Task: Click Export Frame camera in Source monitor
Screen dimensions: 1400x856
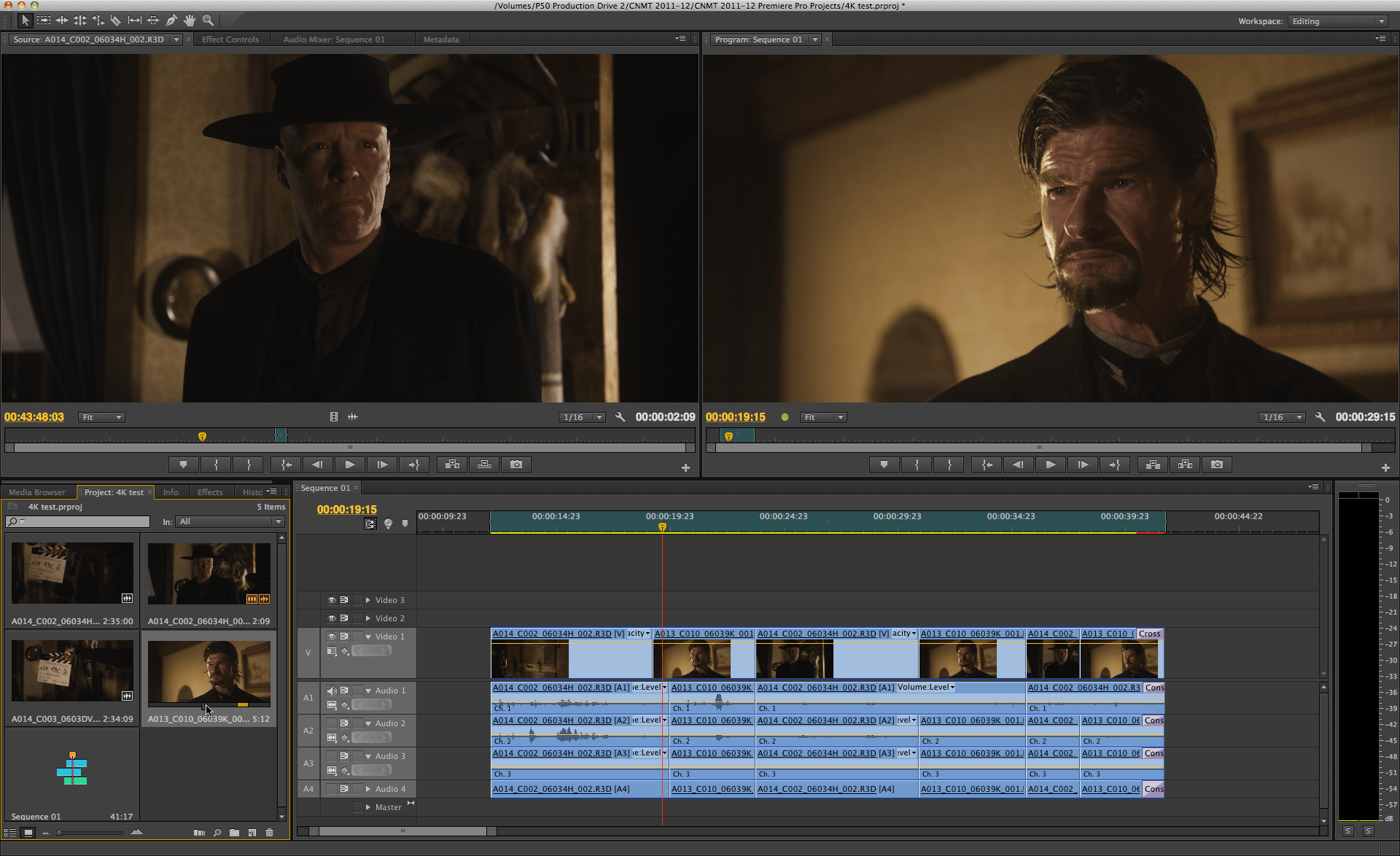Action: pos(516,464)
